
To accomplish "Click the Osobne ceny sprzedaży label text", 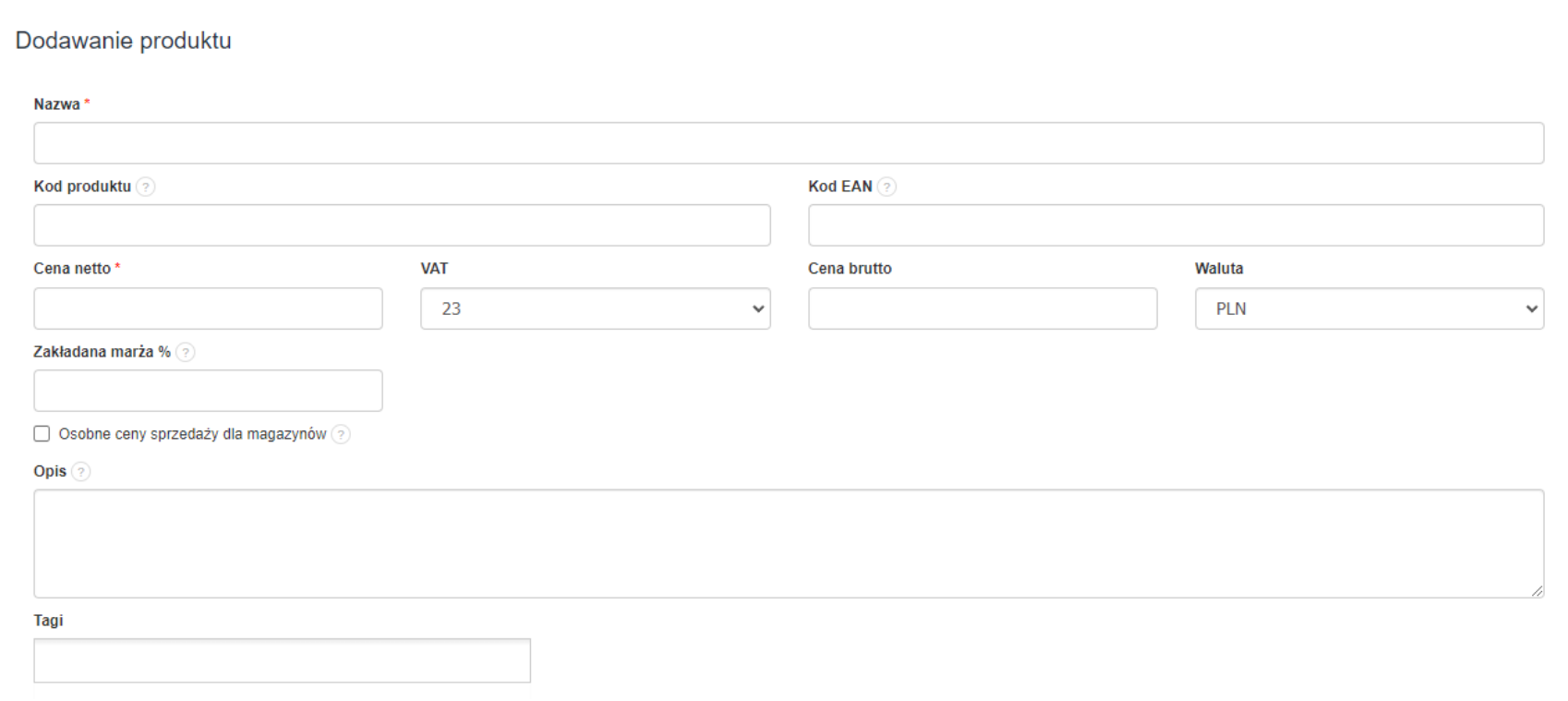I will point(192,434).
